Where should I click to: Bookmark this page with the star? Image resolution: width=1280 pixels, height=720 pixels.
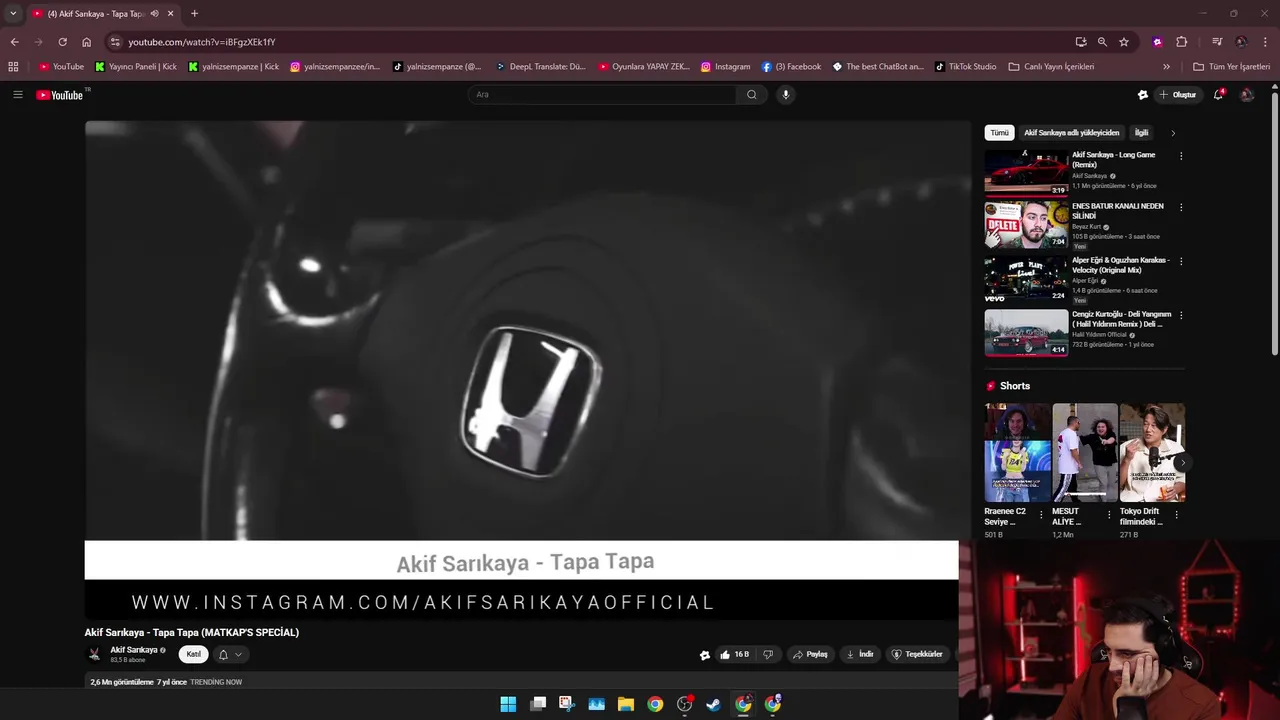(x=1124, y=42)
